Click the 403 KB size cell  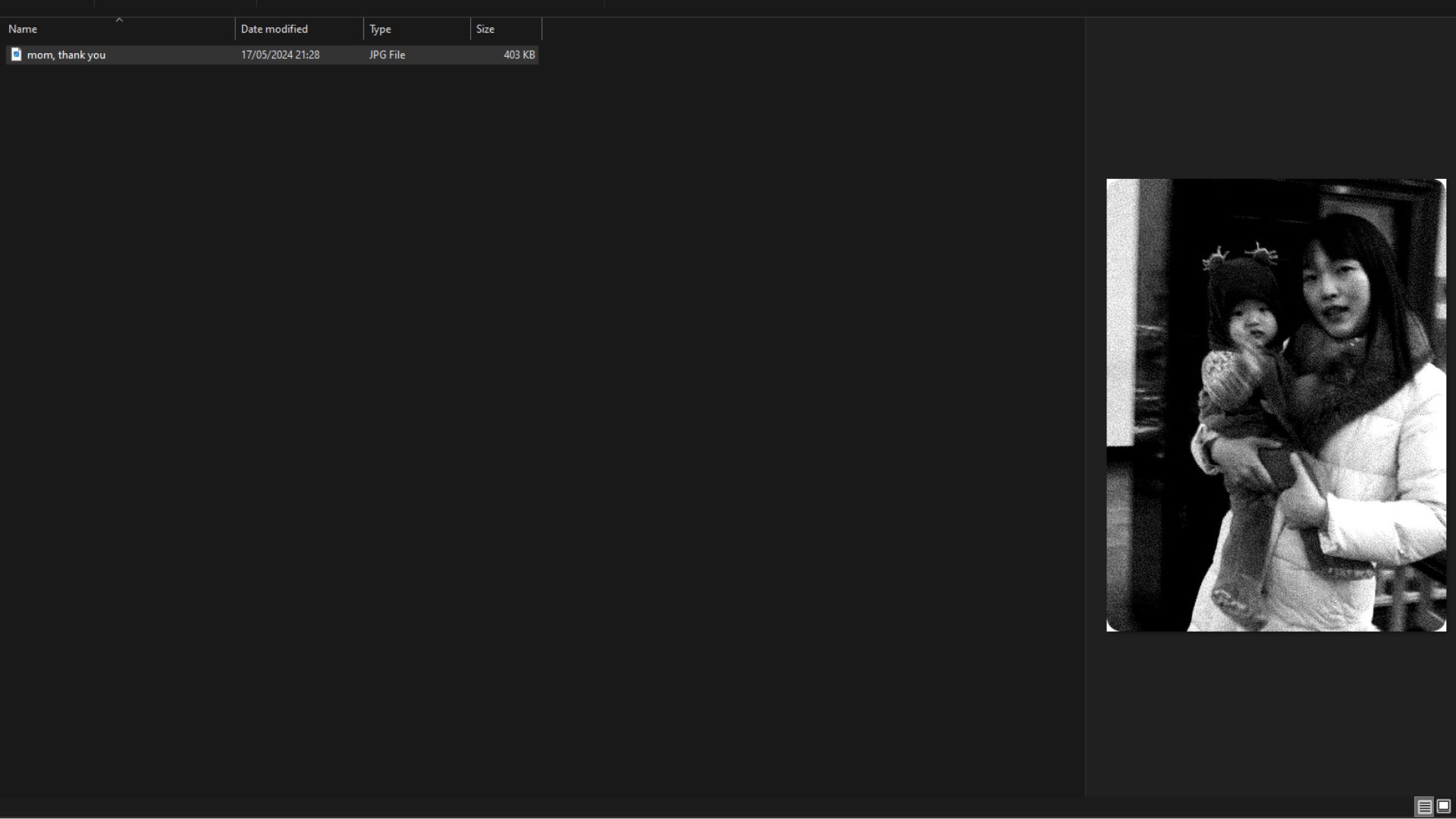point(519,55)
